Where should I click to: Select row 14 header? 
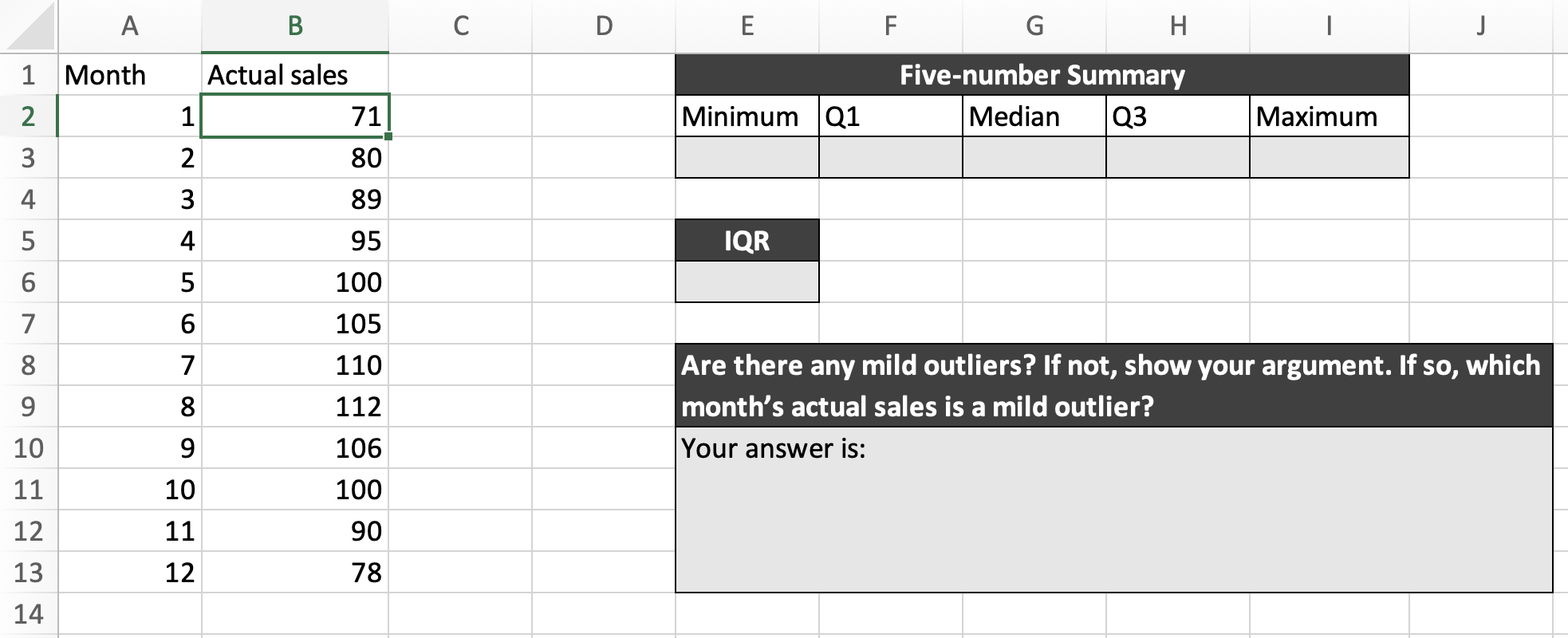click(x=26, y=614)
